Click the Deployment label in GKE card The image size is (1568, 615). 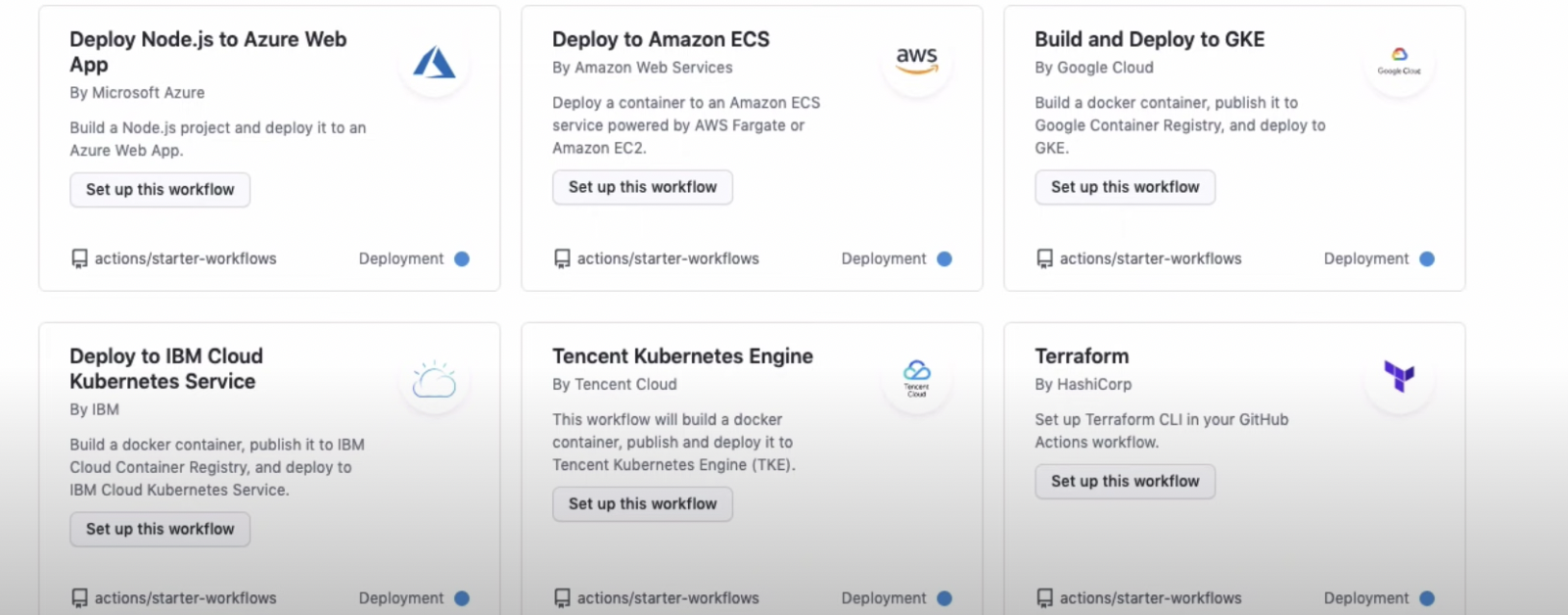(1366, 259)
